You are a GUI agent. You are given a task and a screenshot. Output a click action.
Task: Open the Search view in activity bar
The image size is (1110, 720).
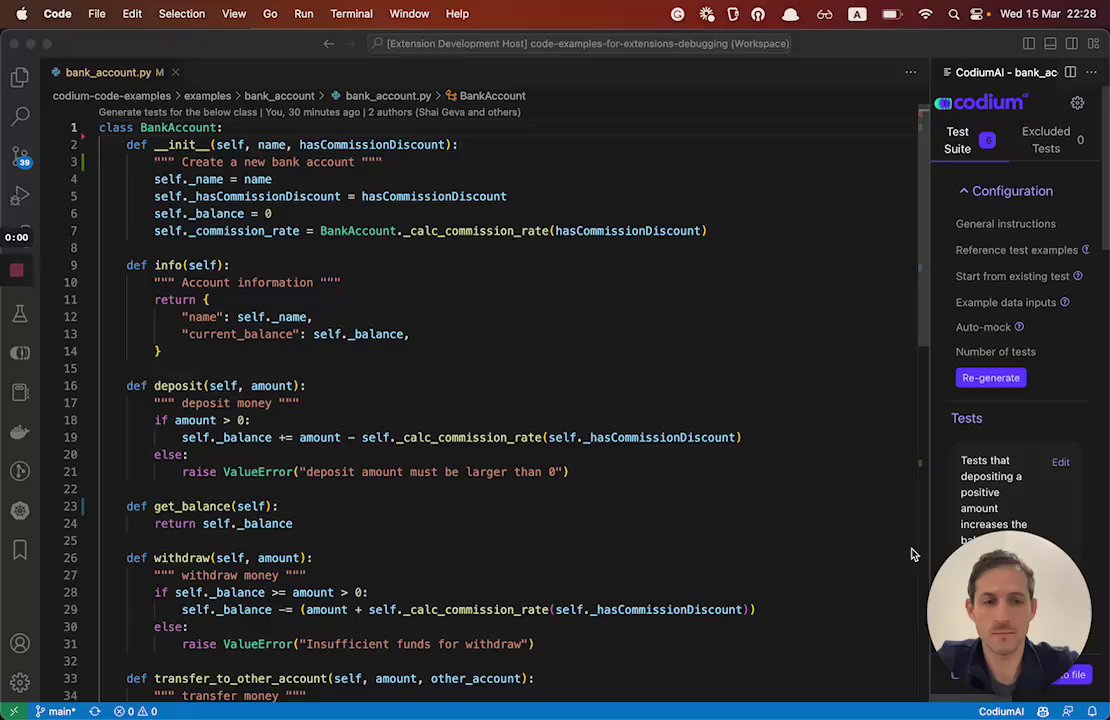[20, 115]
